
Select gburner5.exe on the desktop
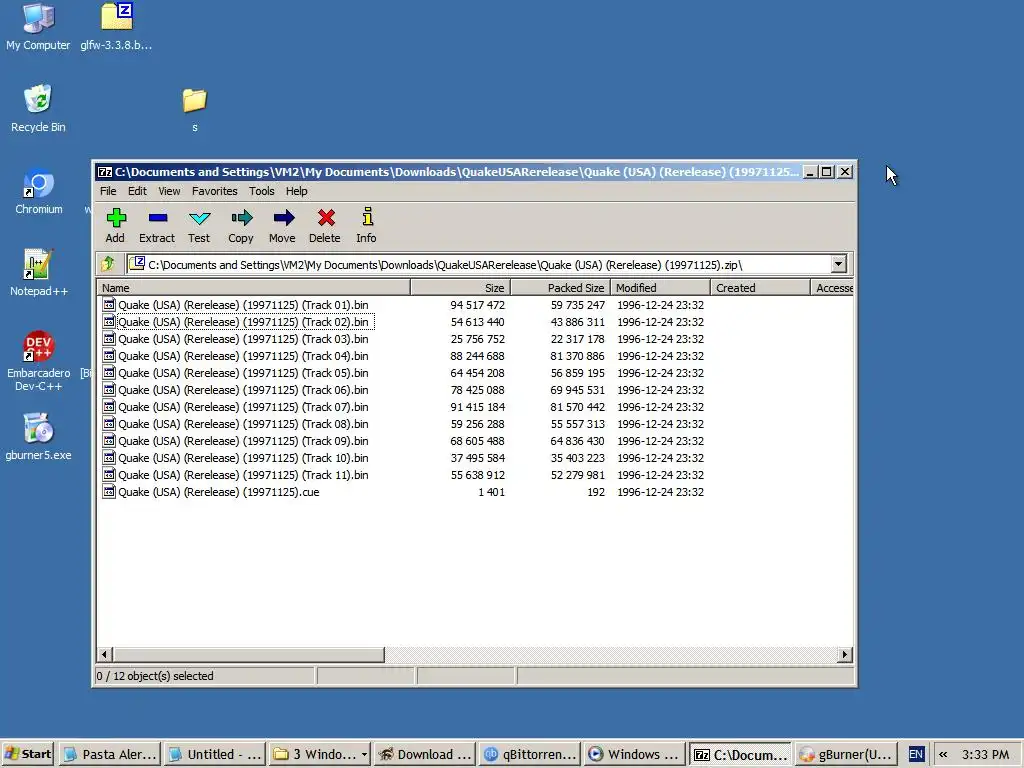pos(39,437)
